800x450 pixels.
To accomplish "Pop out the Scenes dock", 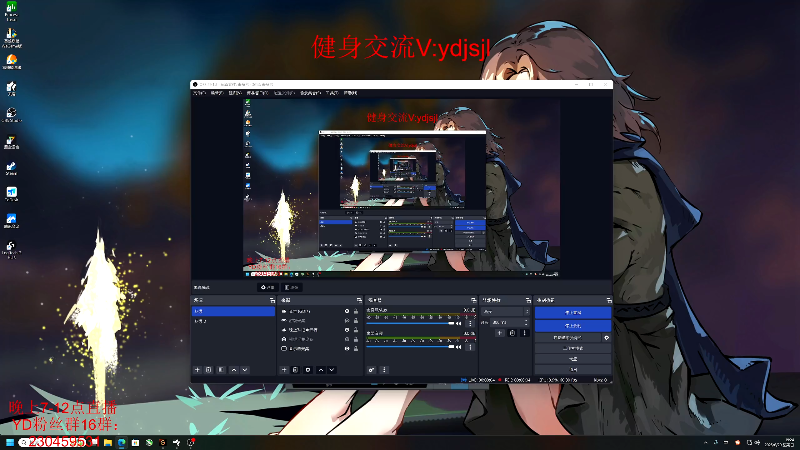I will (272, 300).
